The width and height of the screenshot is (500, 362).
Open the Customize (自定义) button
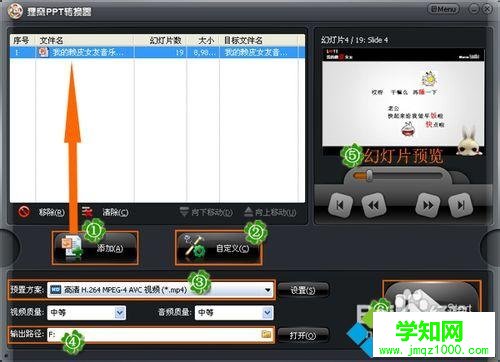[219, 248]
